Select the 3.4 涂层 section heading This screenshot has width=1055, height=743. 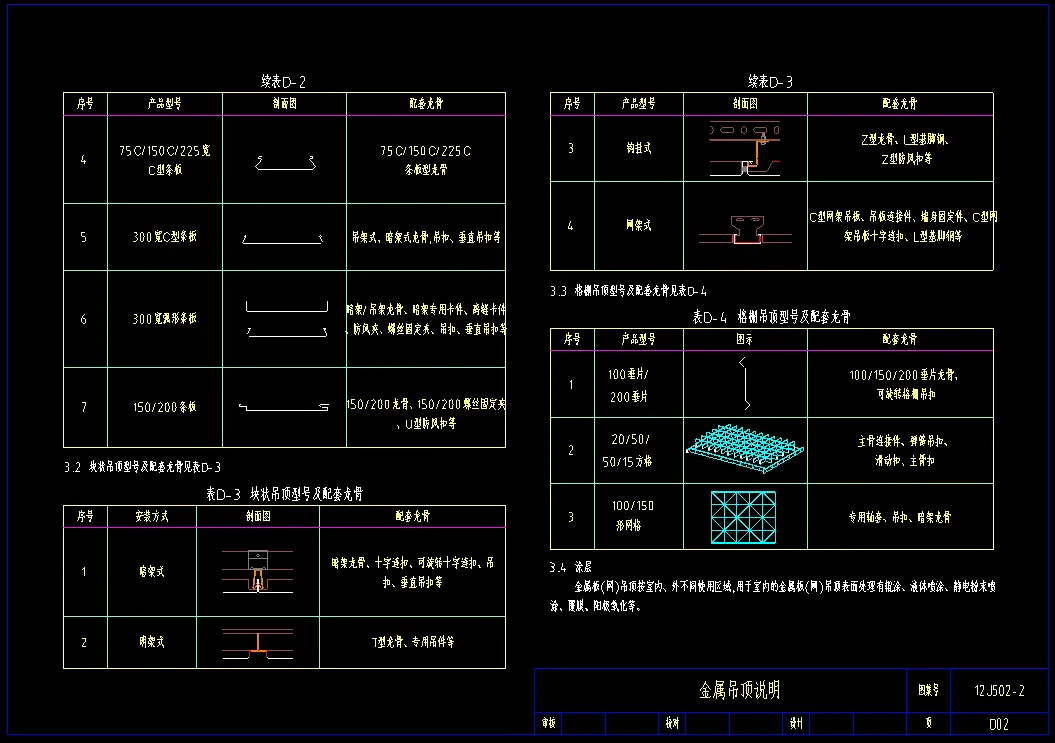(x=572, y=566)
